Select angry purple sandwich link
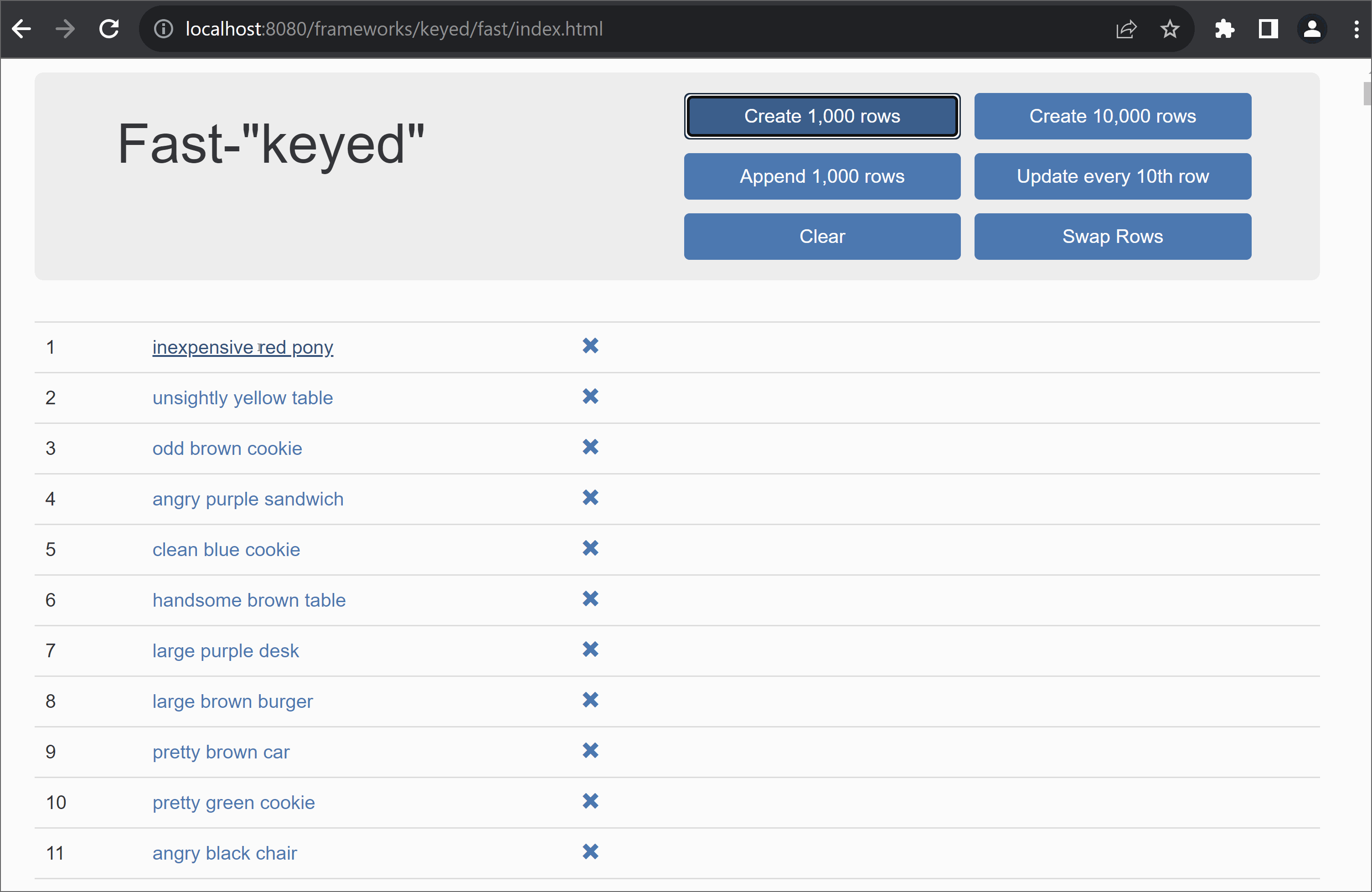 tap(248, 500)
